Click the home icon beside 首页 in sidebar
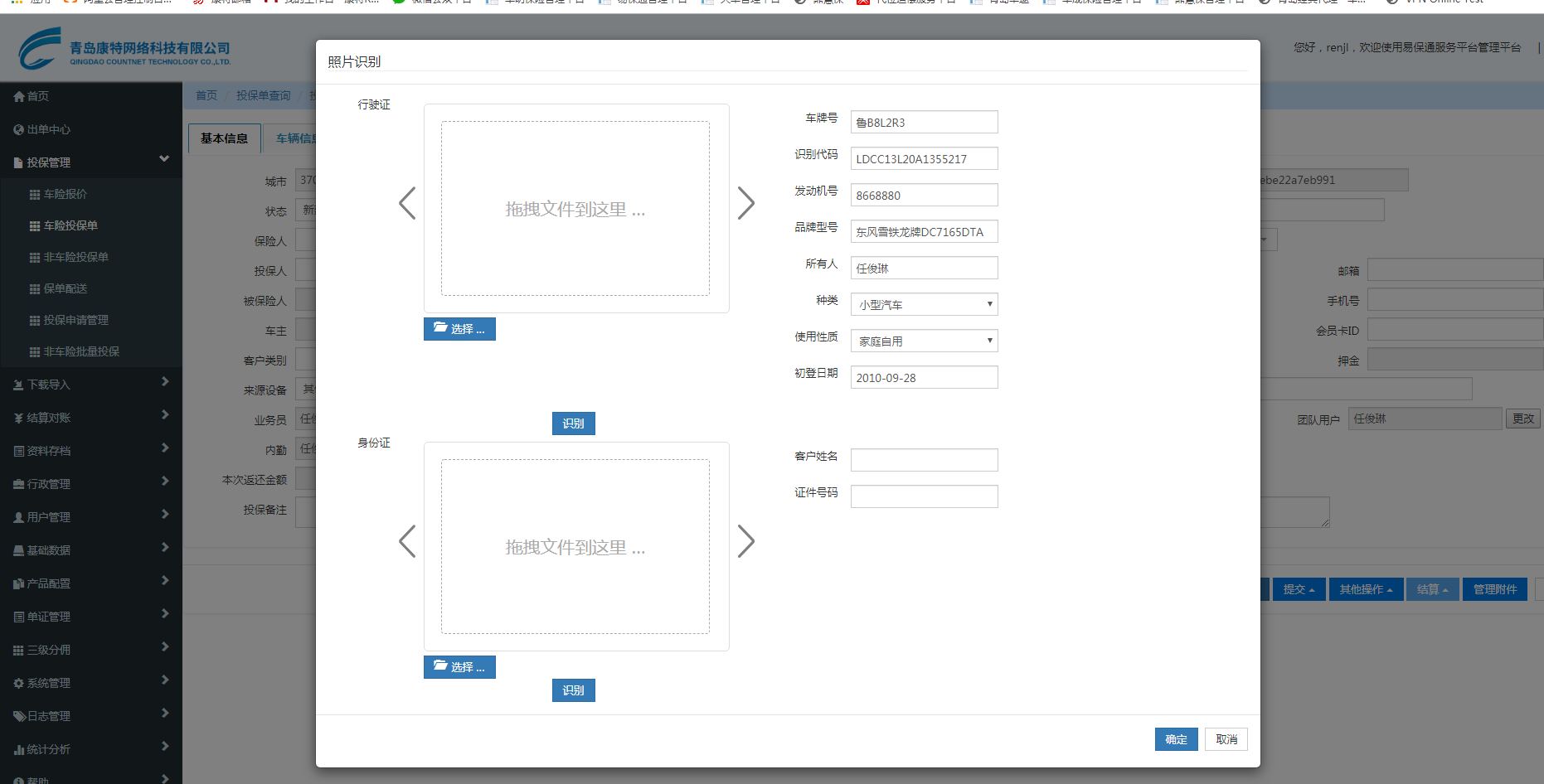 [x=19, y=96]
